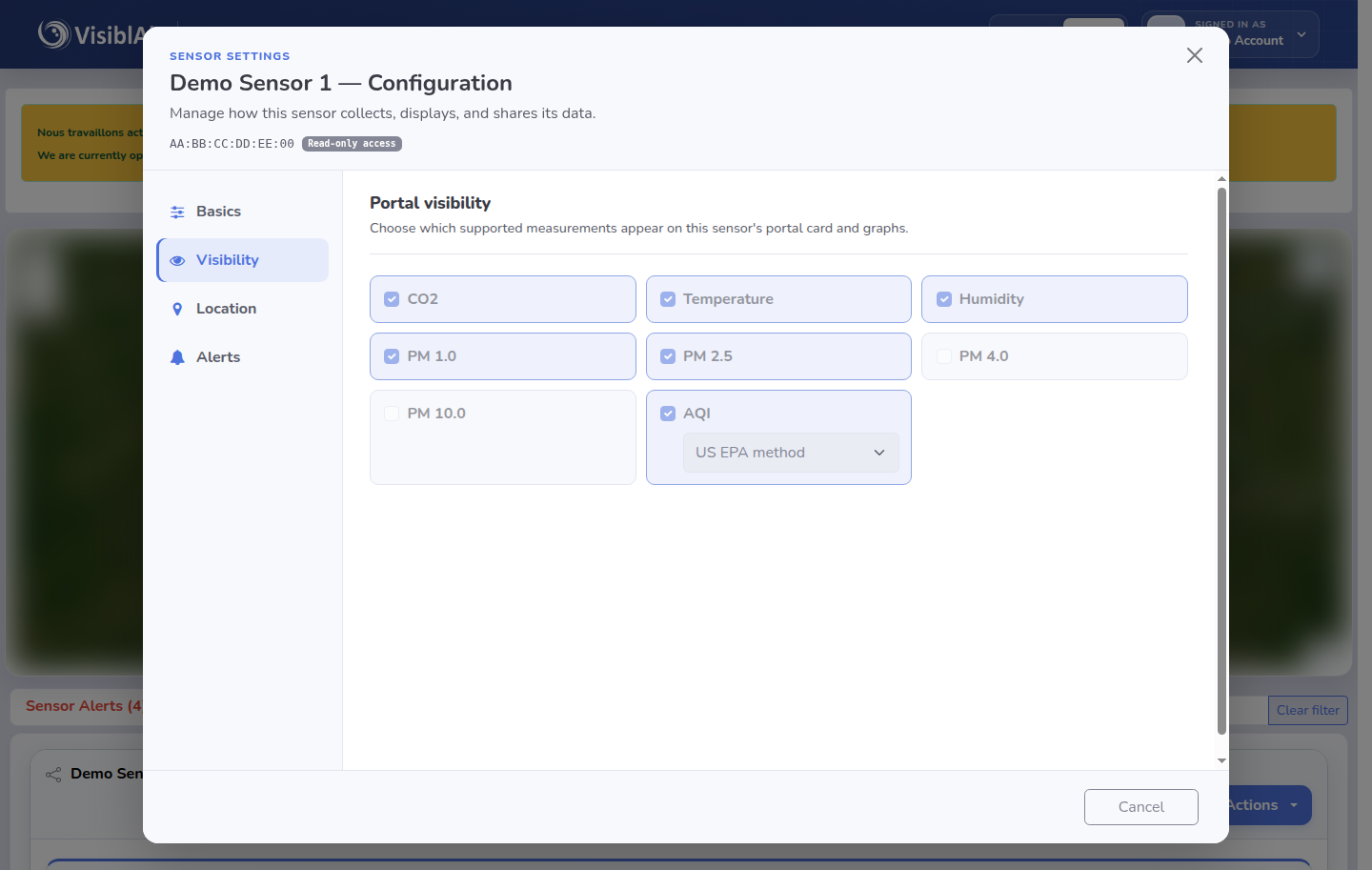Image resolution: width=1372 pixels, height=870 pixels.
Task: Enable the PM 10.0 checkbox
Action: pos(392,414)
